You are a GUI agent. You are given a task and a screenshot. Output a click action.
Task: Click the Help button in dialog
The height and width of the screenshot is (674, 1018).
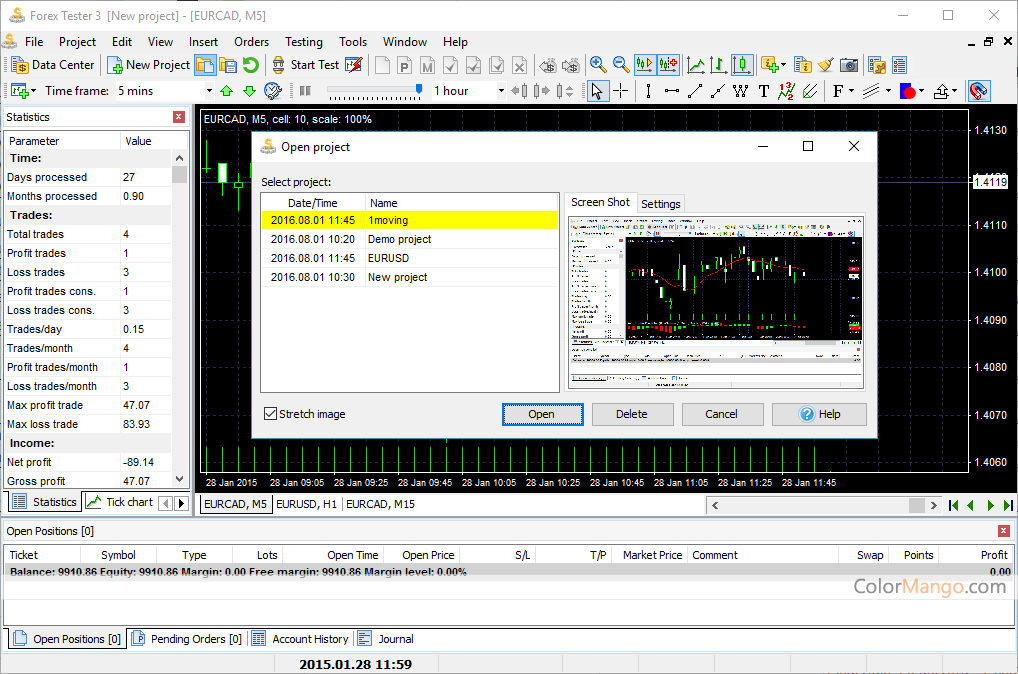(819, 414)
